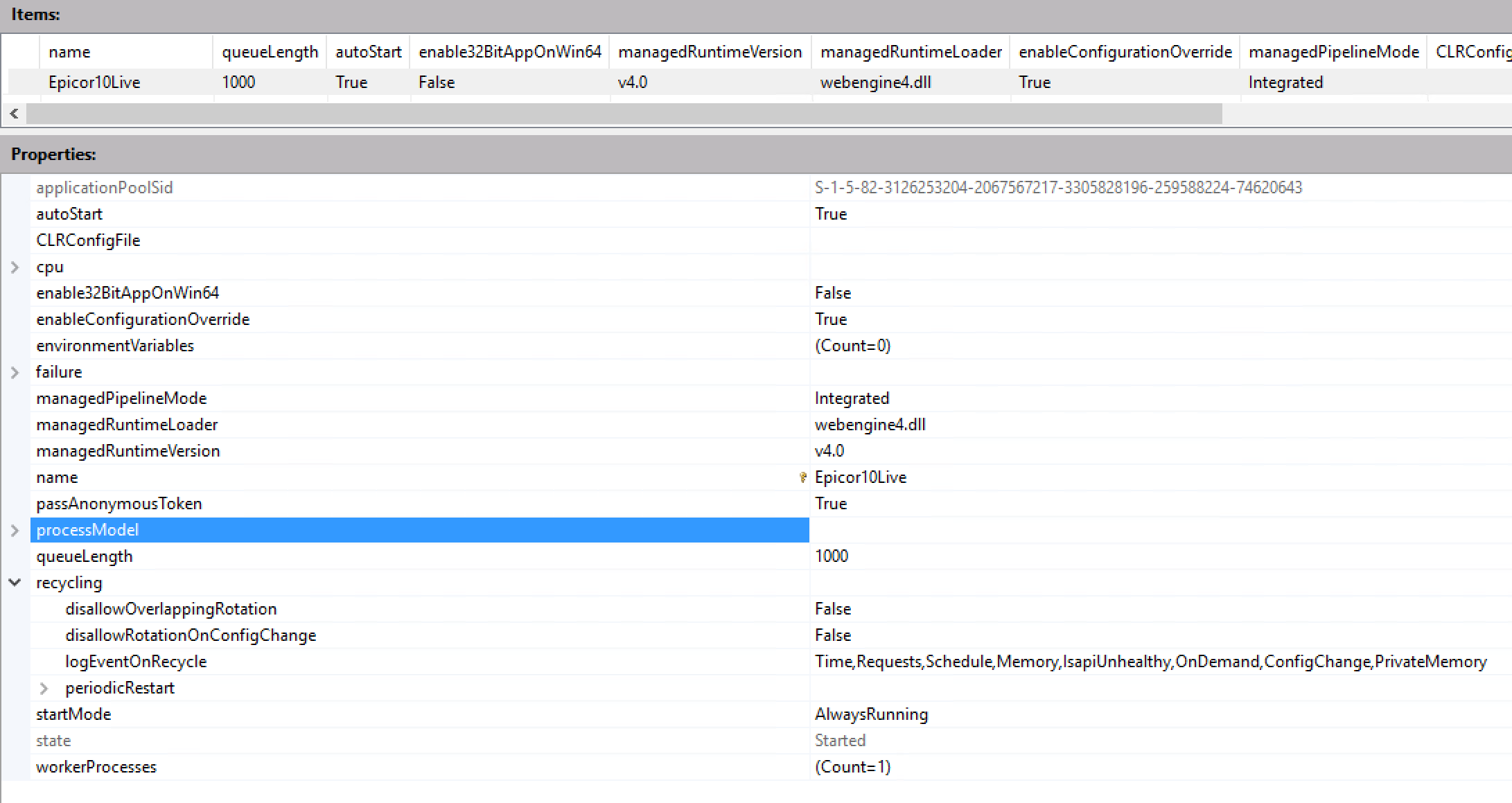Click the AlwaysRunning startMode value
The height and width of the screenshot is (803, 1512).
tap(871, 714)
